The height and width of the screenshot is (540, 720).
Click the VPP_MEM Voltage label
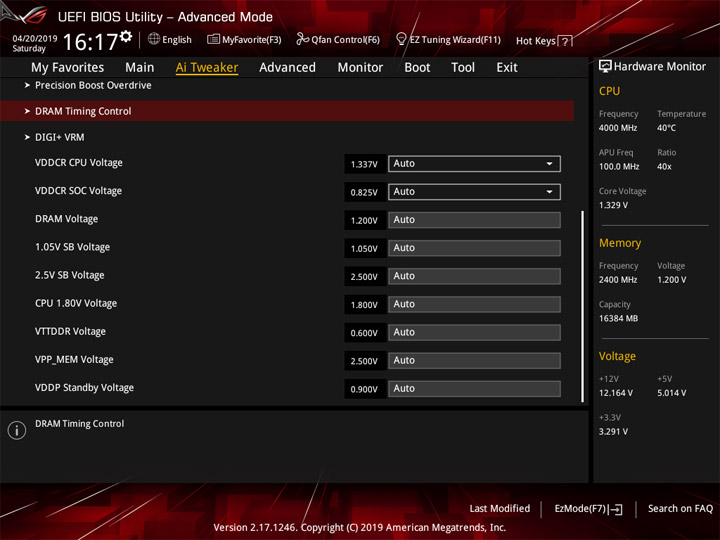tap(74, 360)
